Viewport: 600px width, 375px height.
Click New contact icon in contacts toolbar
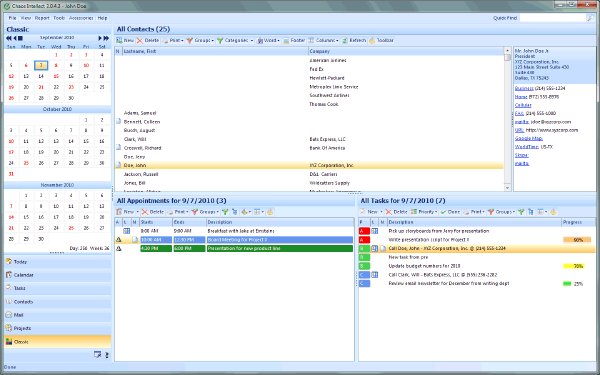[x=119, y=41]
